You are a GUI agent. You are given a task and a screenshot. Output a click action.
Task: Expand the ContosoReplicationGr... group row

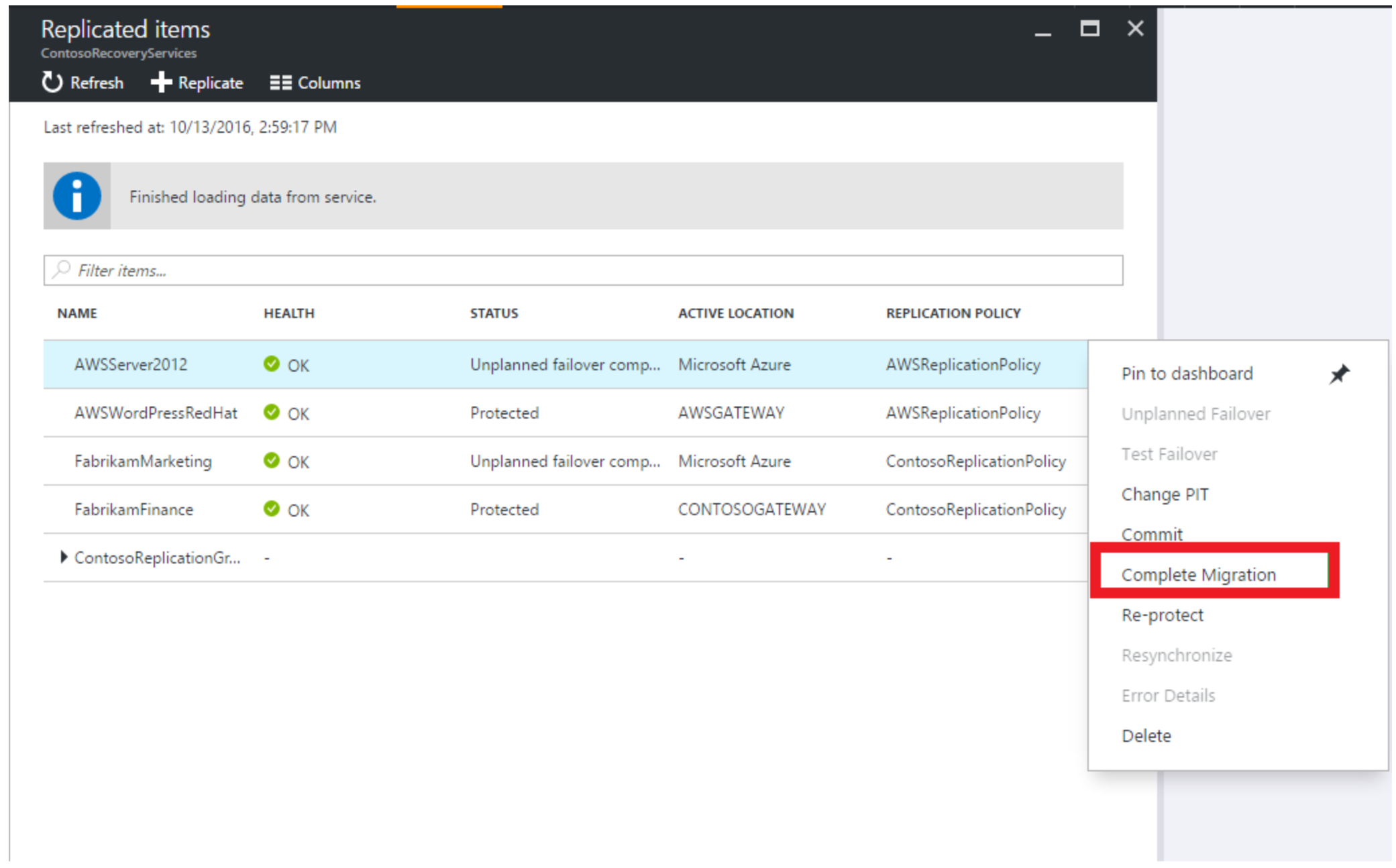[x=64, y=557]
